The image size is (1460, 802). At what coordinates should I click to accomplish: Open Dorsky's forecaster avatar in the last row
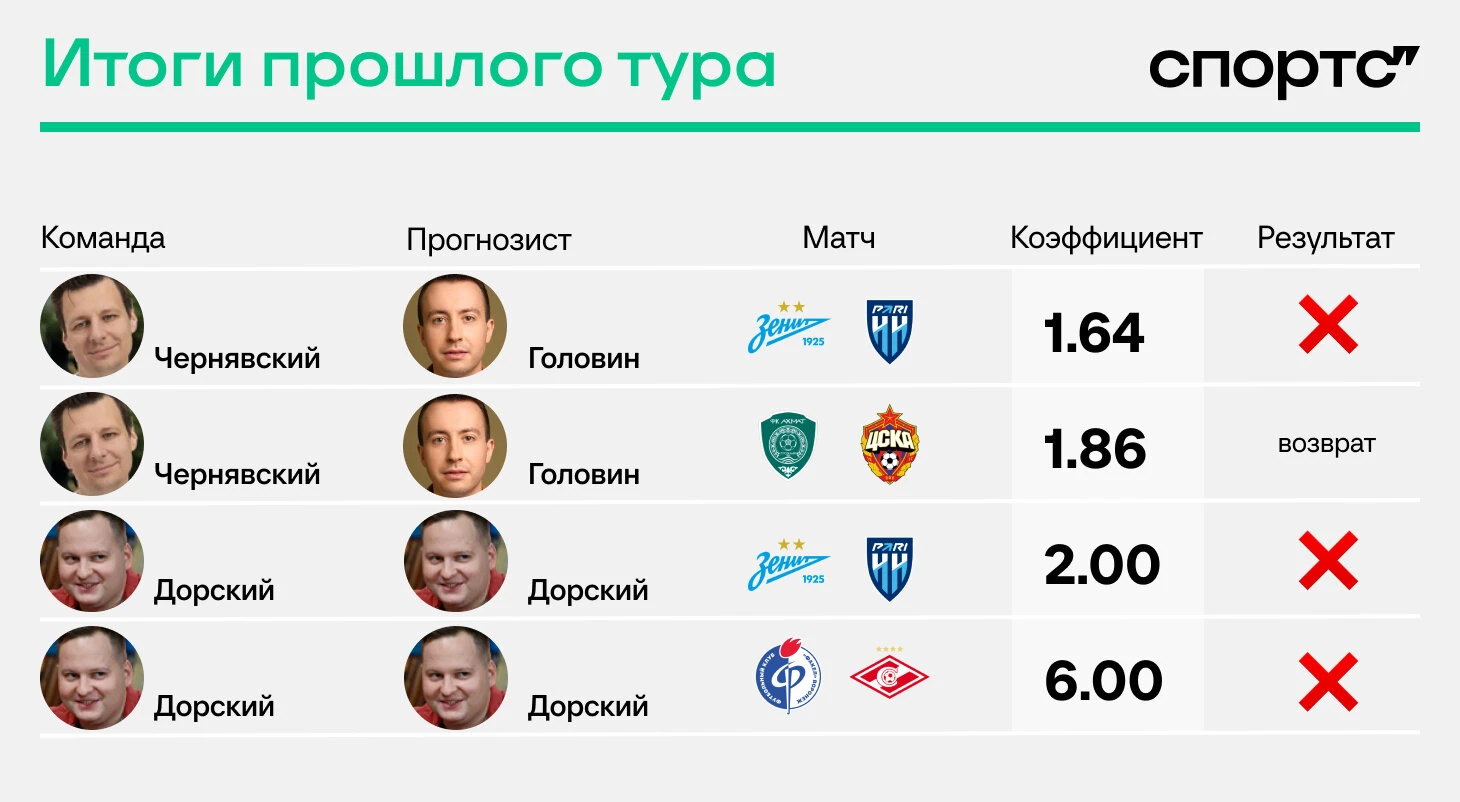point(456,678)
